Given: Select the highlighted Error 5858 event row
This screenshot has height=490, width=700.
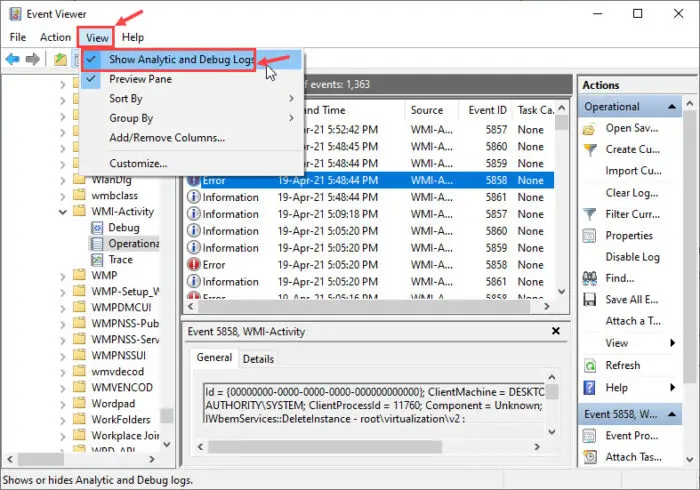Looking at the screenshot, I should click(370, 180).
